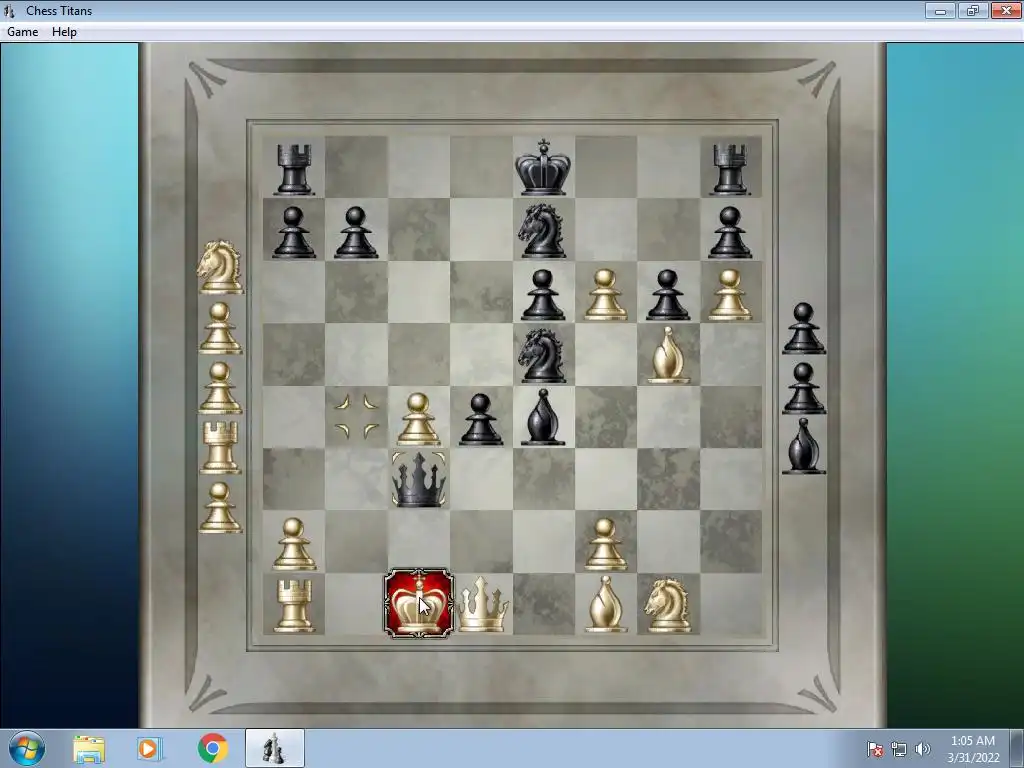Click the black pawn on a7
This screenshot has width=1024, height=768.
tap(294, 232)
